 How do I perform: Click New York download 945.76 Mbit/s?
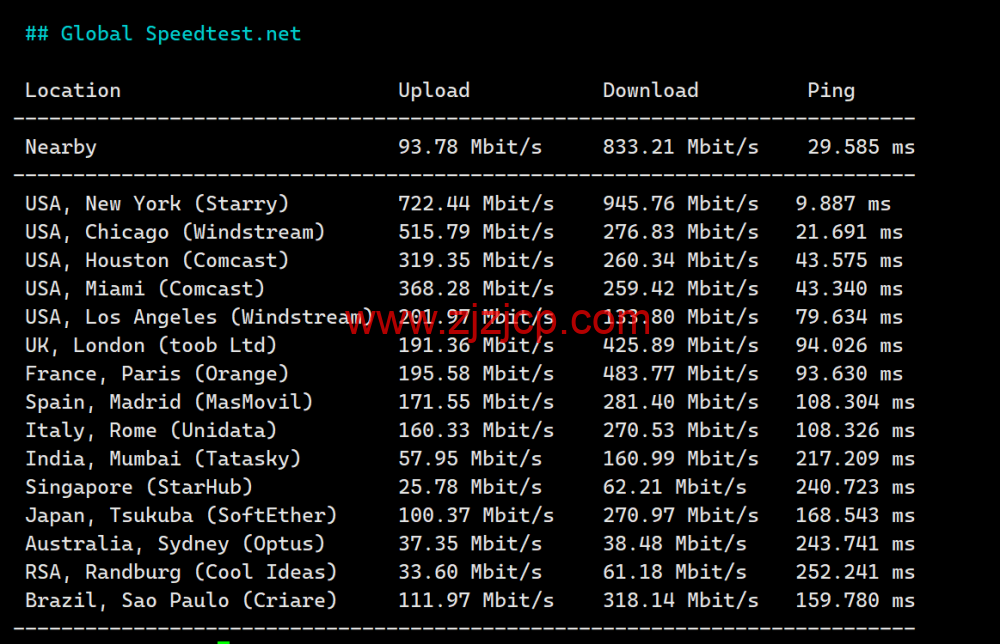click(680, 204)
